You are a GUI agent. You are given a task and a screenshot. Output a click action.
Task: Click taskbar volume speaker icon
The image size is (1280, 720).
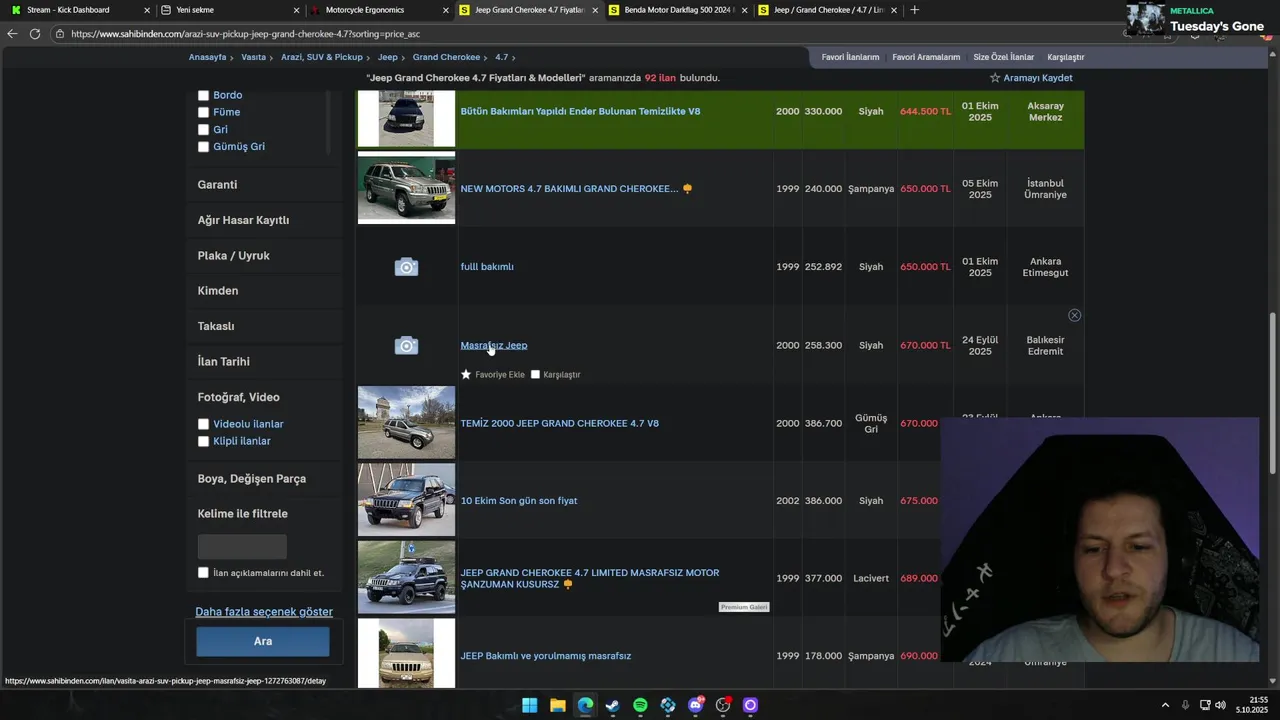[1220, 705]
